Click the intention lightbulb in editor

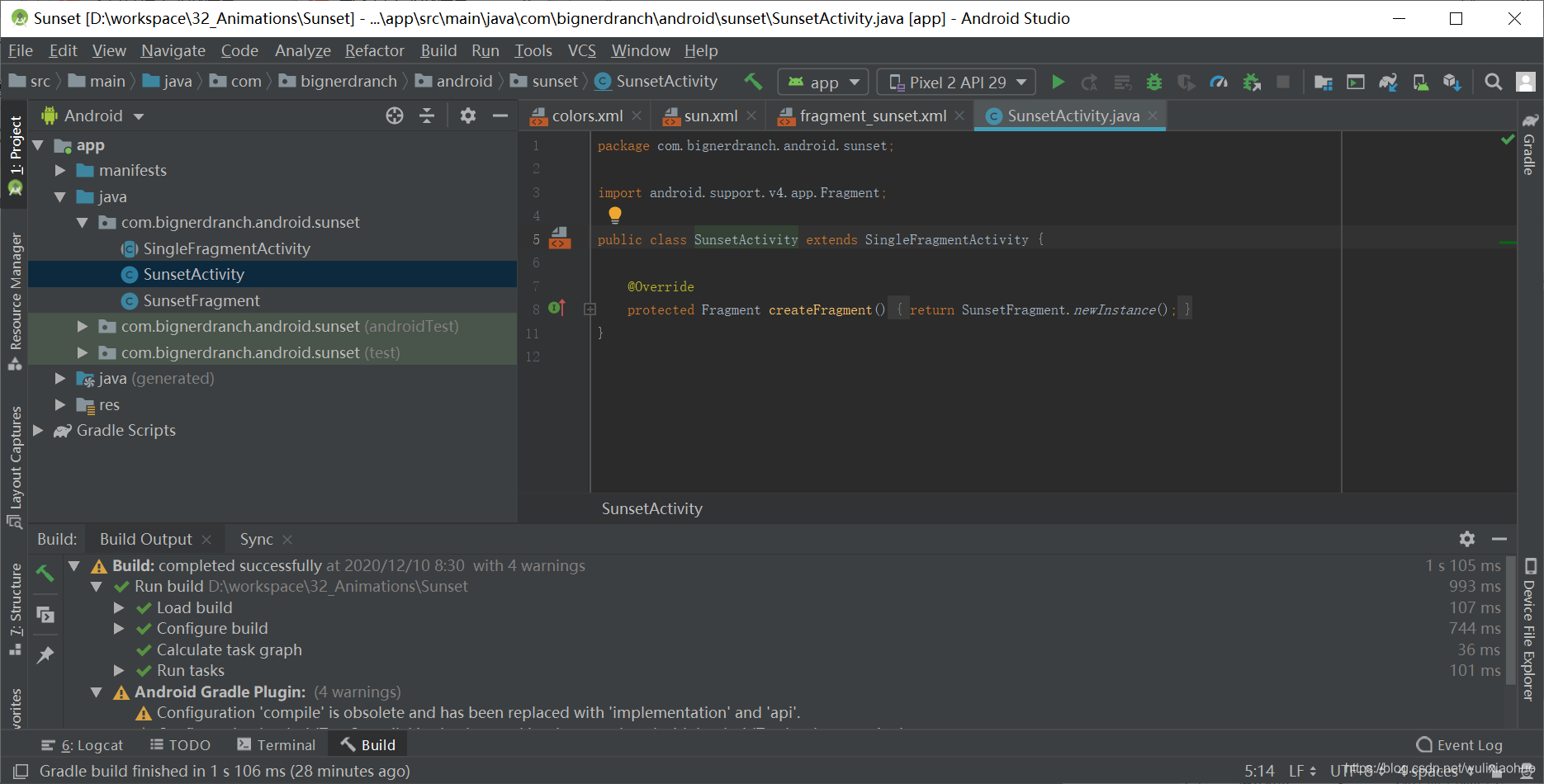pyautogui.click(x=614, y=215)
